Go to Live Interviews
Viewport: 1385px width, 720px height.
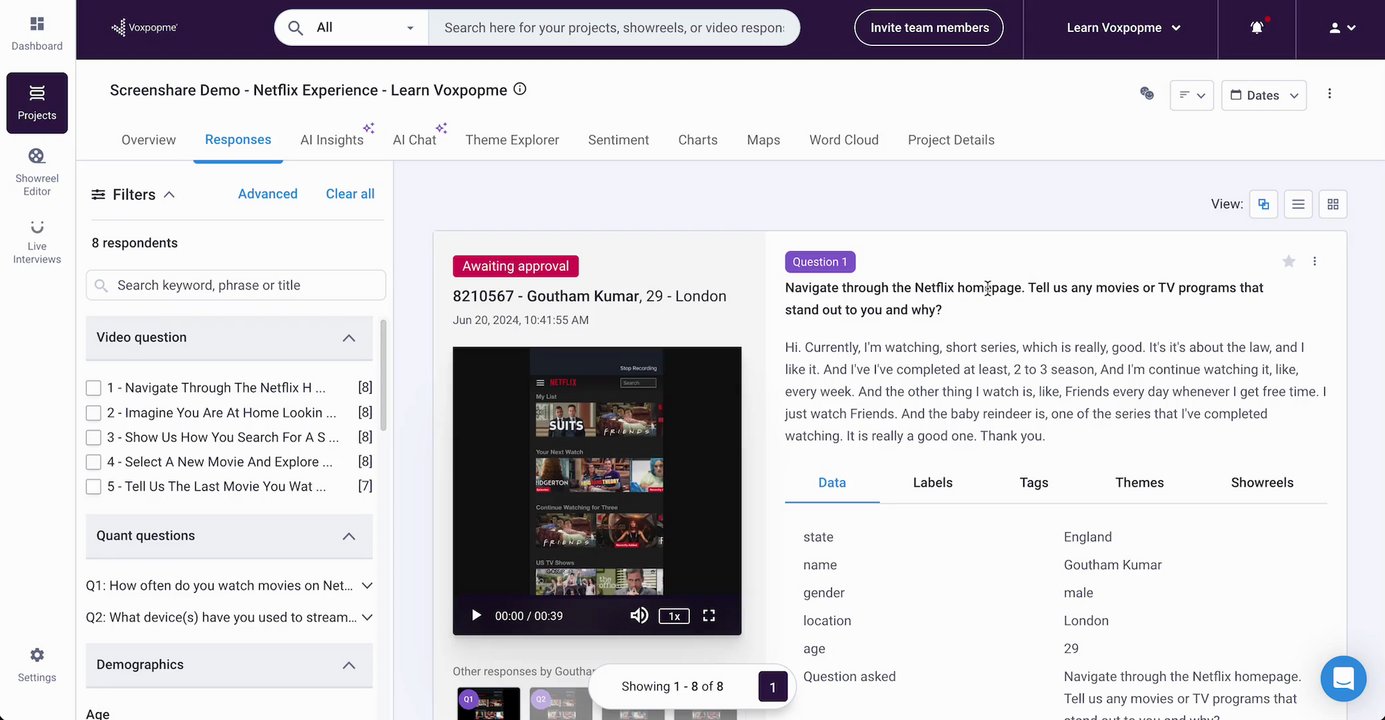pos(37,242)
